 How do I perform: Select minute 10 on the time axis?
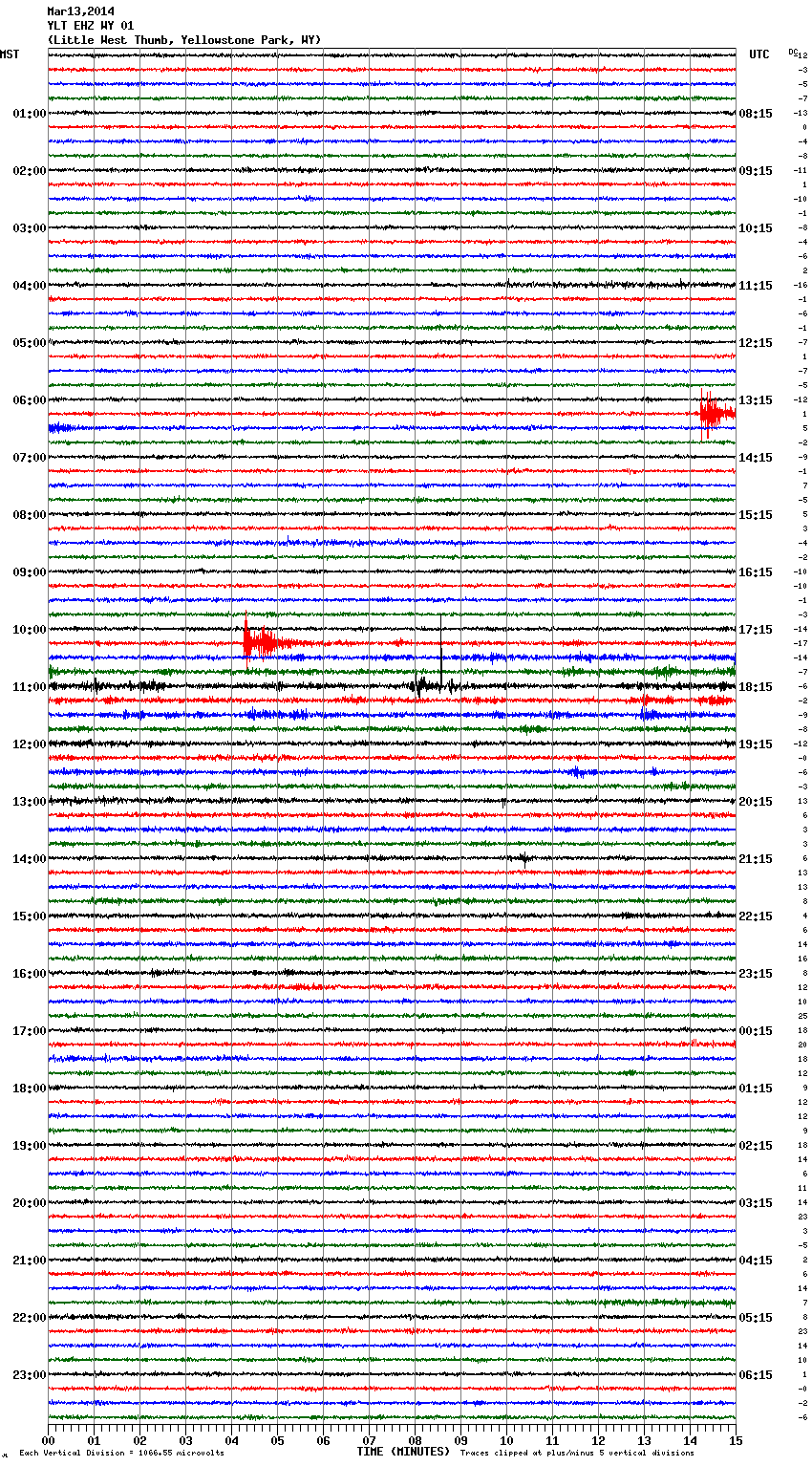click(x=506, y=1440)
